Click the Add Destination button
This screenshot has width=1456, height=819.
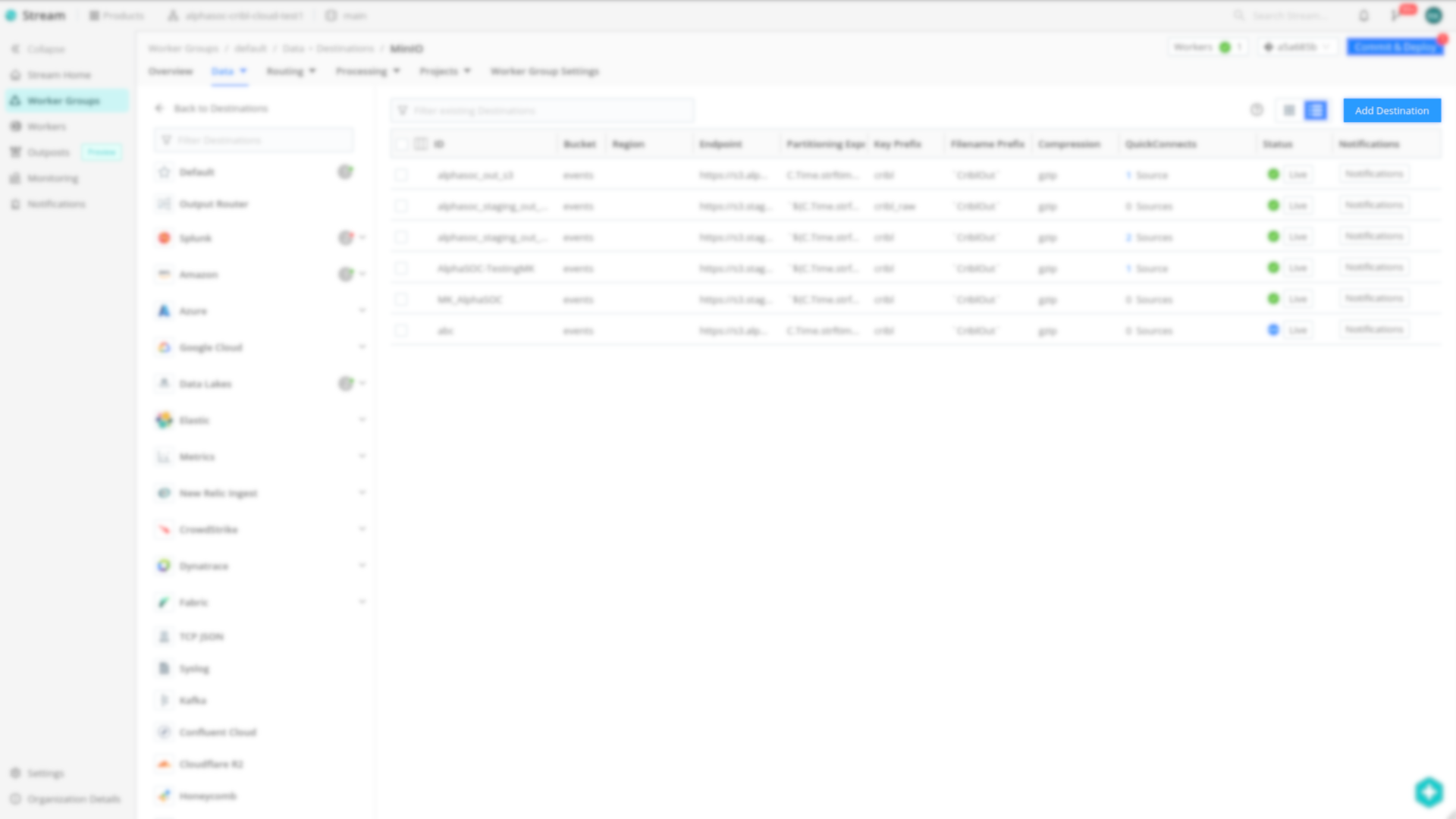tap(1392, 111)
